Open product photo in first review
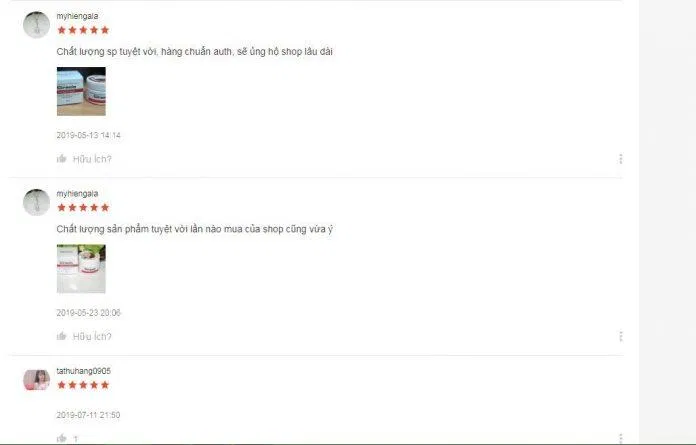Image resolution: width=696 pixels, height=445 pixels. pyautogui.click(x=81, y=91)
